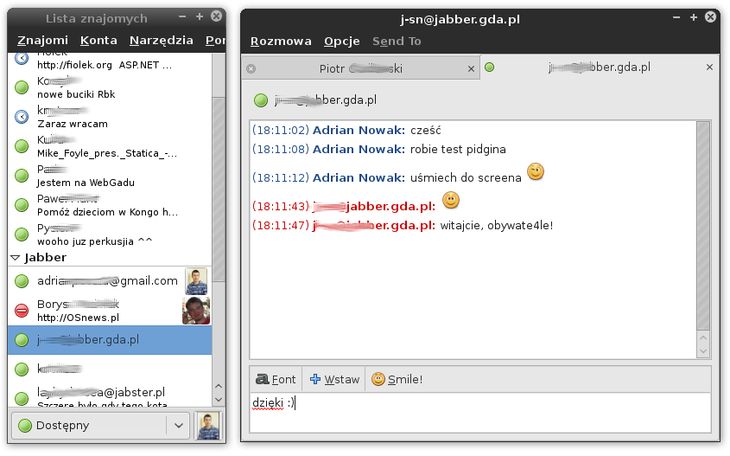Click the away clock icon beside 'Zaraz wracam'
Image resolution: width=730 pixels, height=456 pixels.
21,116
